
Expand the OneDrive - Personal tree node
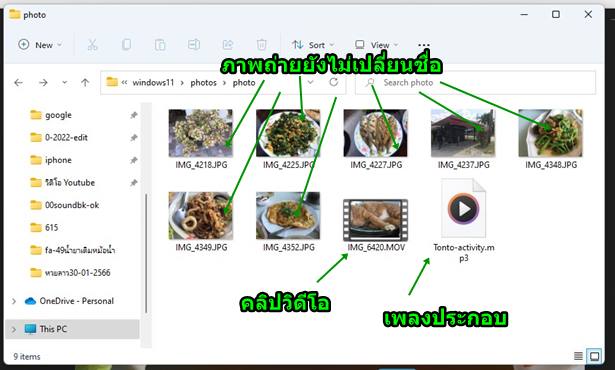coord(14,301)
